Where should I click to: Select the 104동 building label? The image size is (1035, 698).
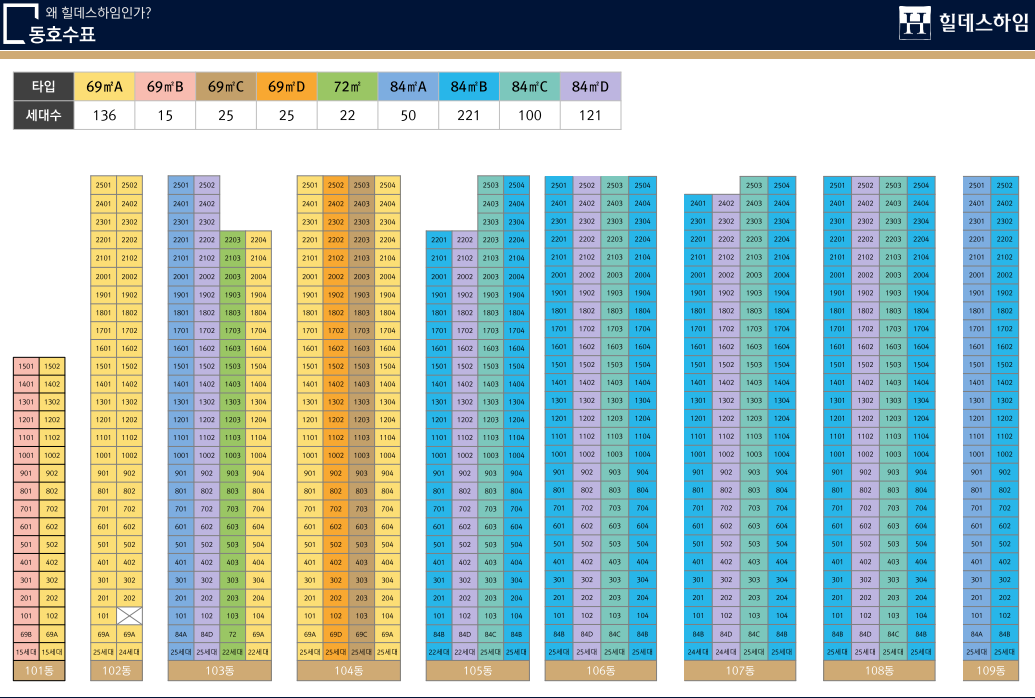[349, 671]
